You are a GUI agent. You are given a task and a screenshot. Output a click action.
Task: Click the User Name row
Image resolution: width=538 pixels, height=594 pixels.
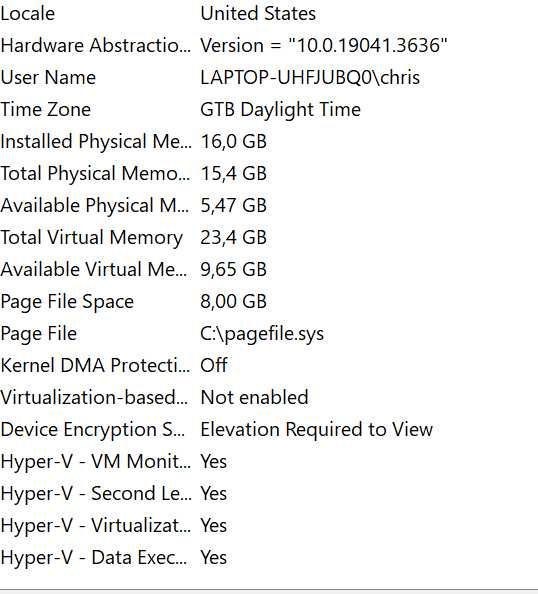click(x=269, y=78)
